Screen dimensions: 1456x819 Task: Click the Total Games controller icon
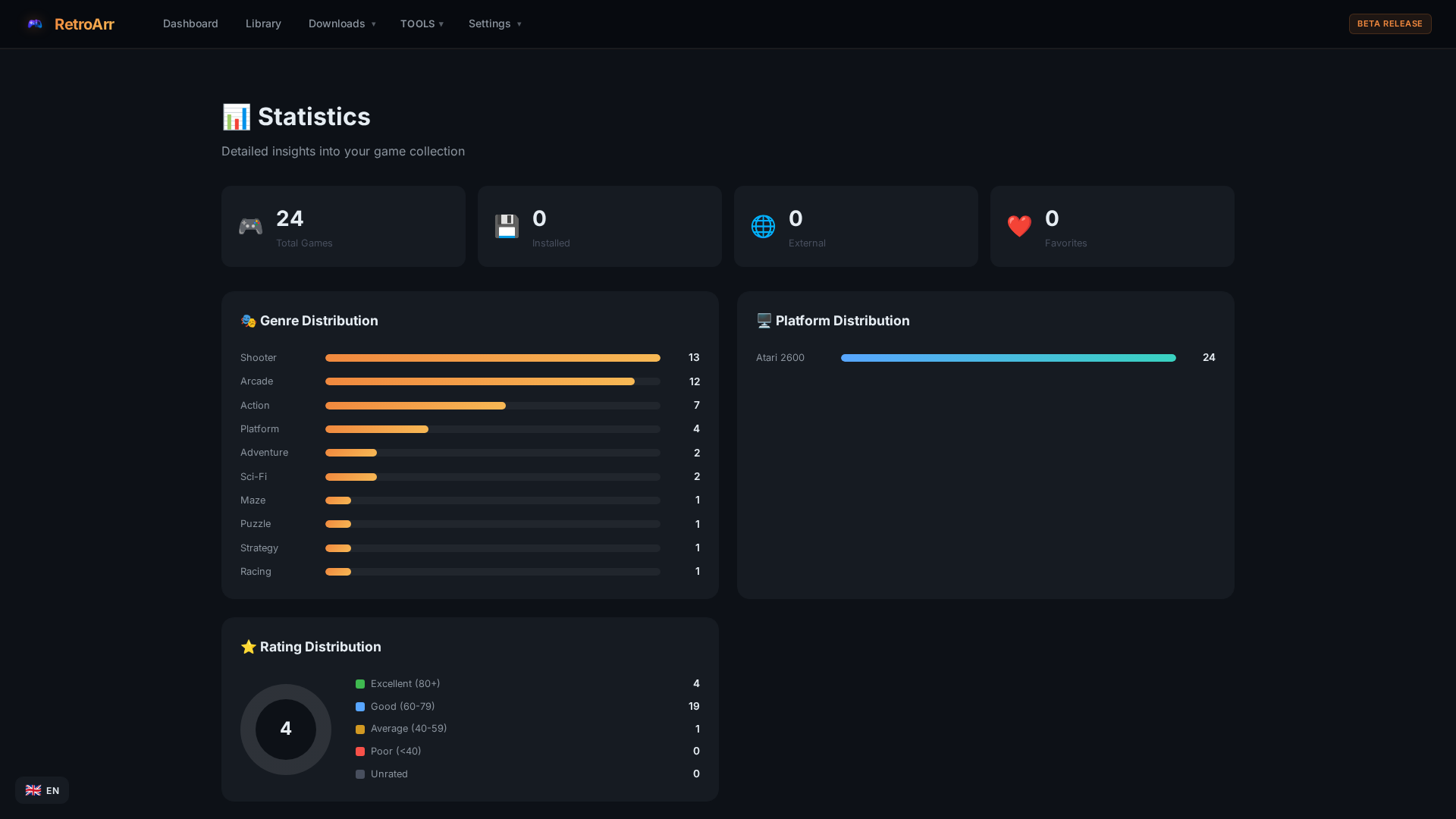tap(250, 227)
